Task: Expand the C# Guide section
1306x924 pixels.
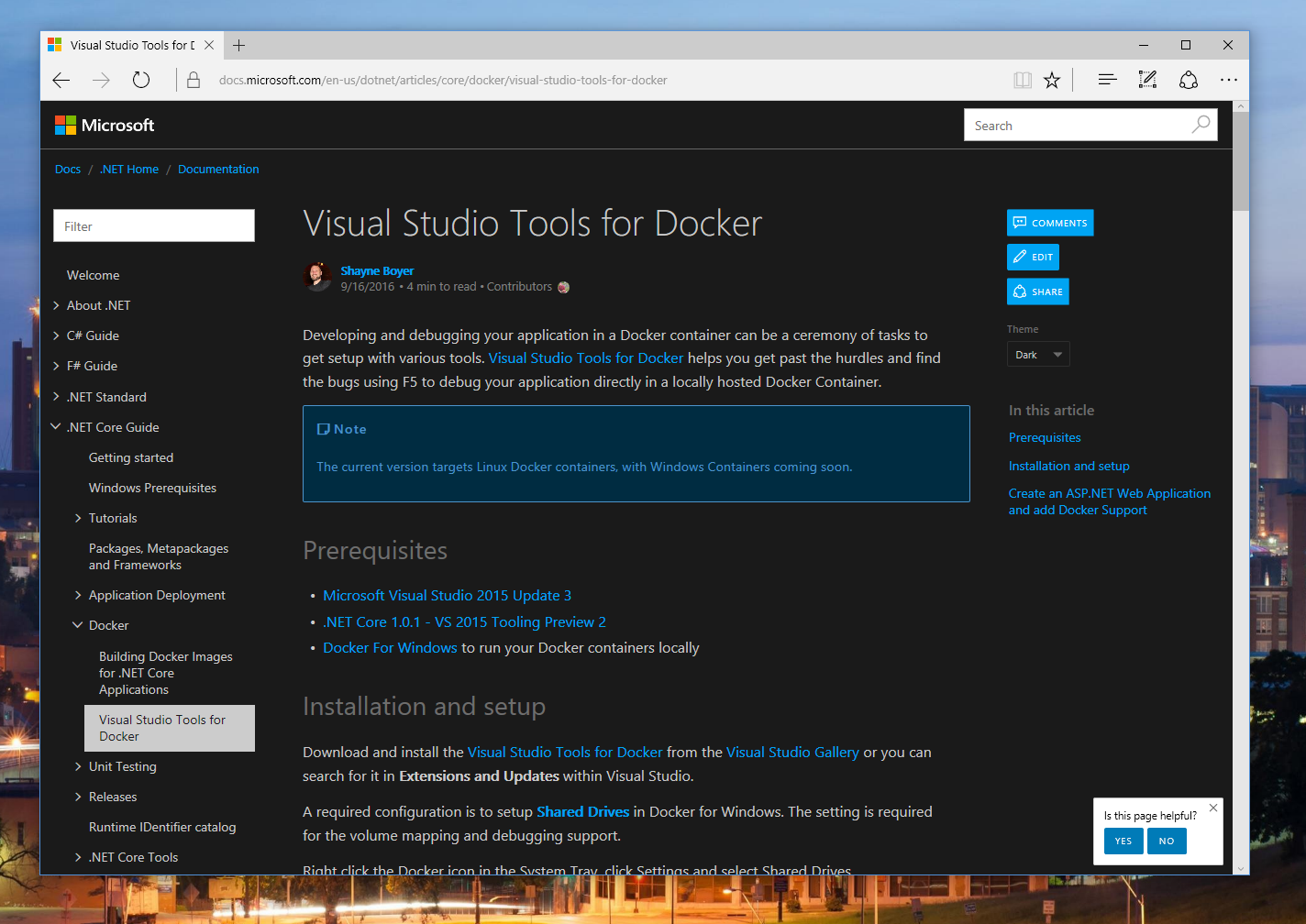Action: 57,335
